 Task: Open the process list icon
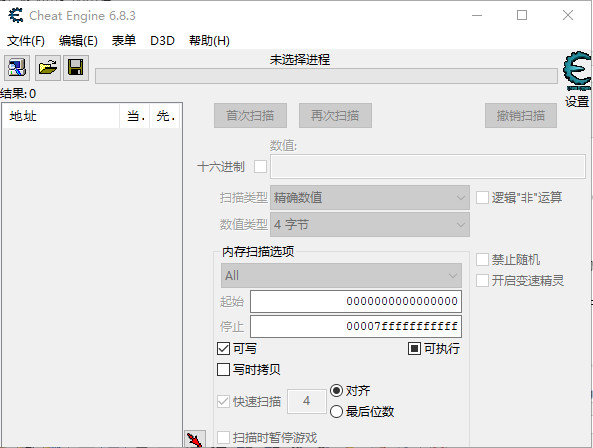point(17,68)
